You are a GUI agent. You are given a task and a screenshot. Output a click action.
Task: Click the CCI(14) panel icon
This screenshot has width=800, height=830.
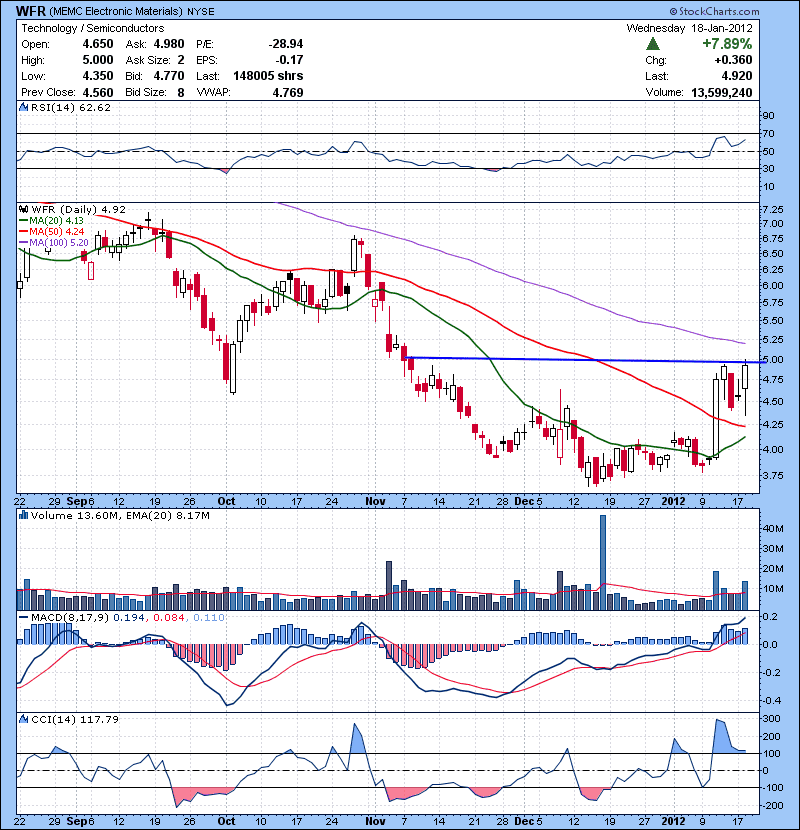pyautogui.click(x=24, y=719)
